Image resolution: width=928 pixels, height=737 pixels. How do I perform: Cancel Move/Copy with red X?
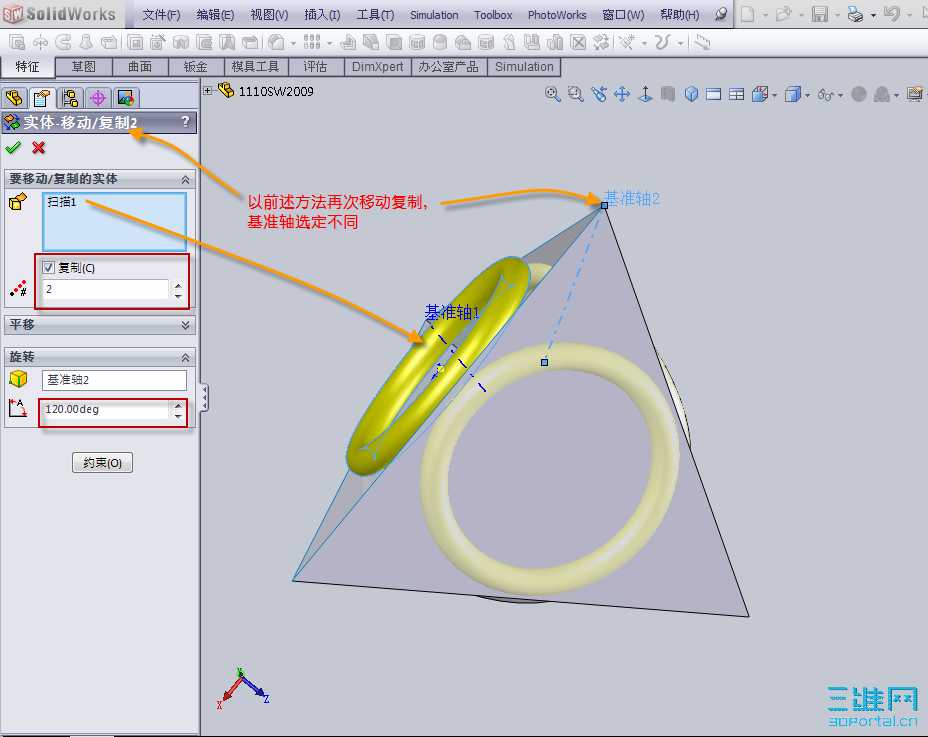[x=38, y=147]
